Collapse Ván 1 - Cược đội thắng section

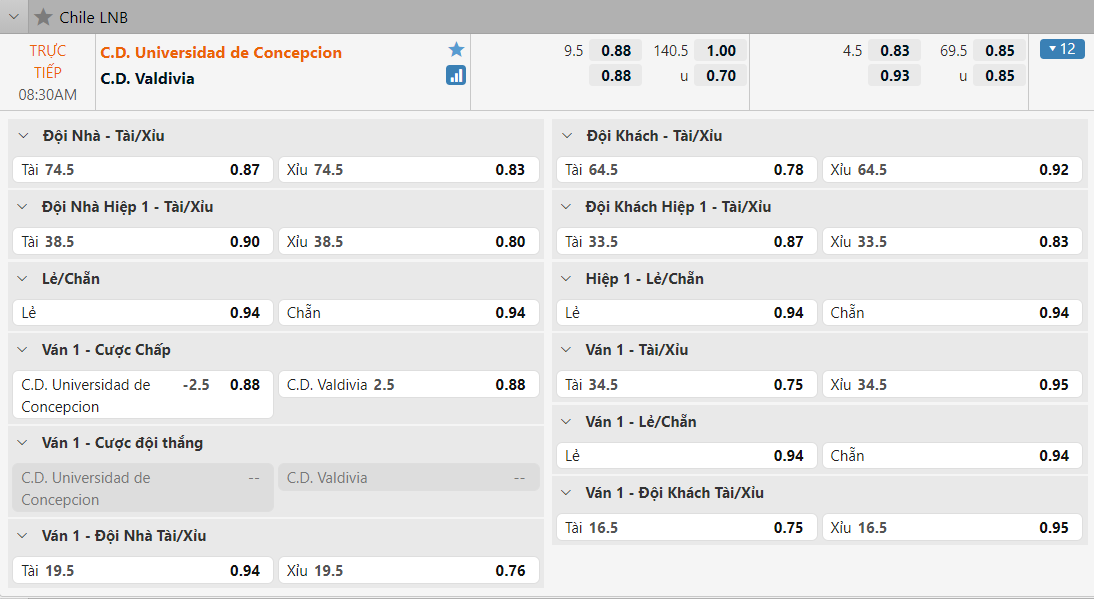coord(24,443)
